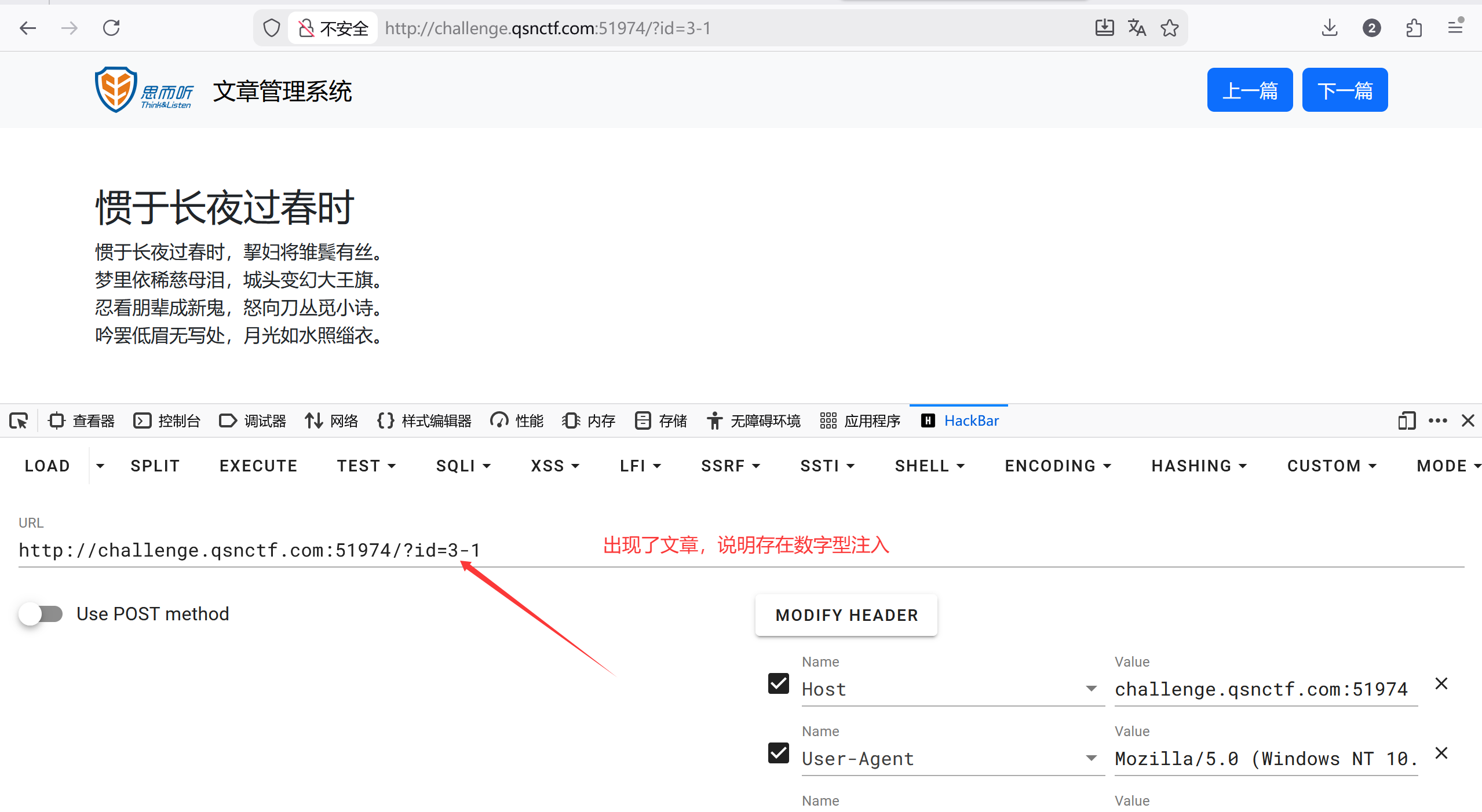This screenshot has height=812, width=1482.
Task: Click the browser reload icon
Action: [x=111, y=28]
